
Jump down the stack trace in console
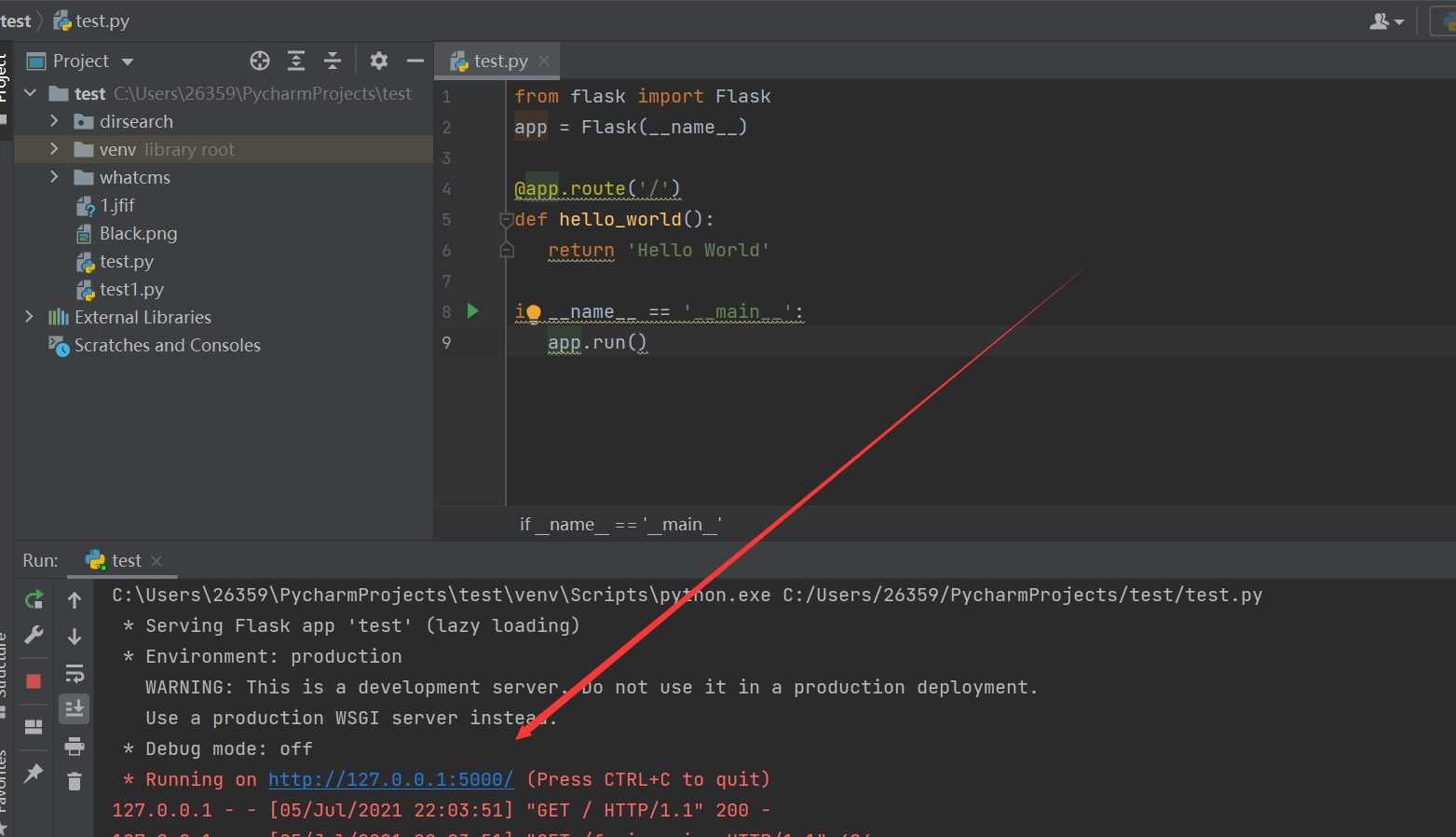click(75, 637)
